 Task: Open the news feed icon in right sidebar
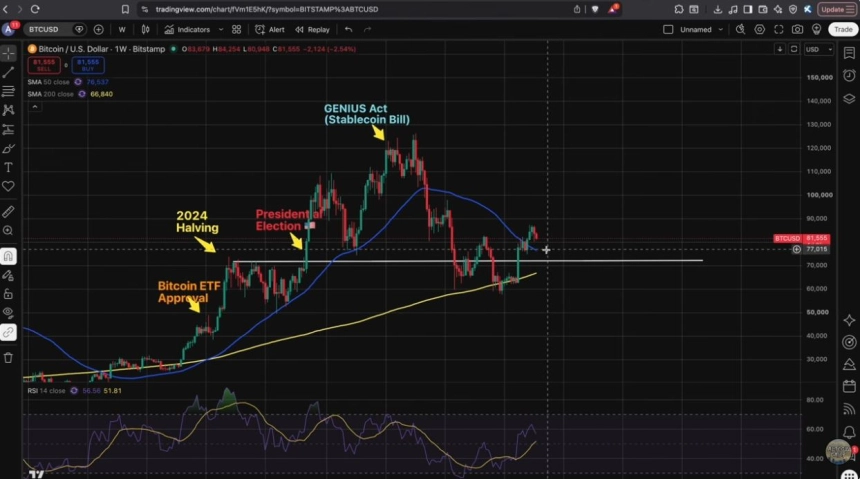click(849, 409)
